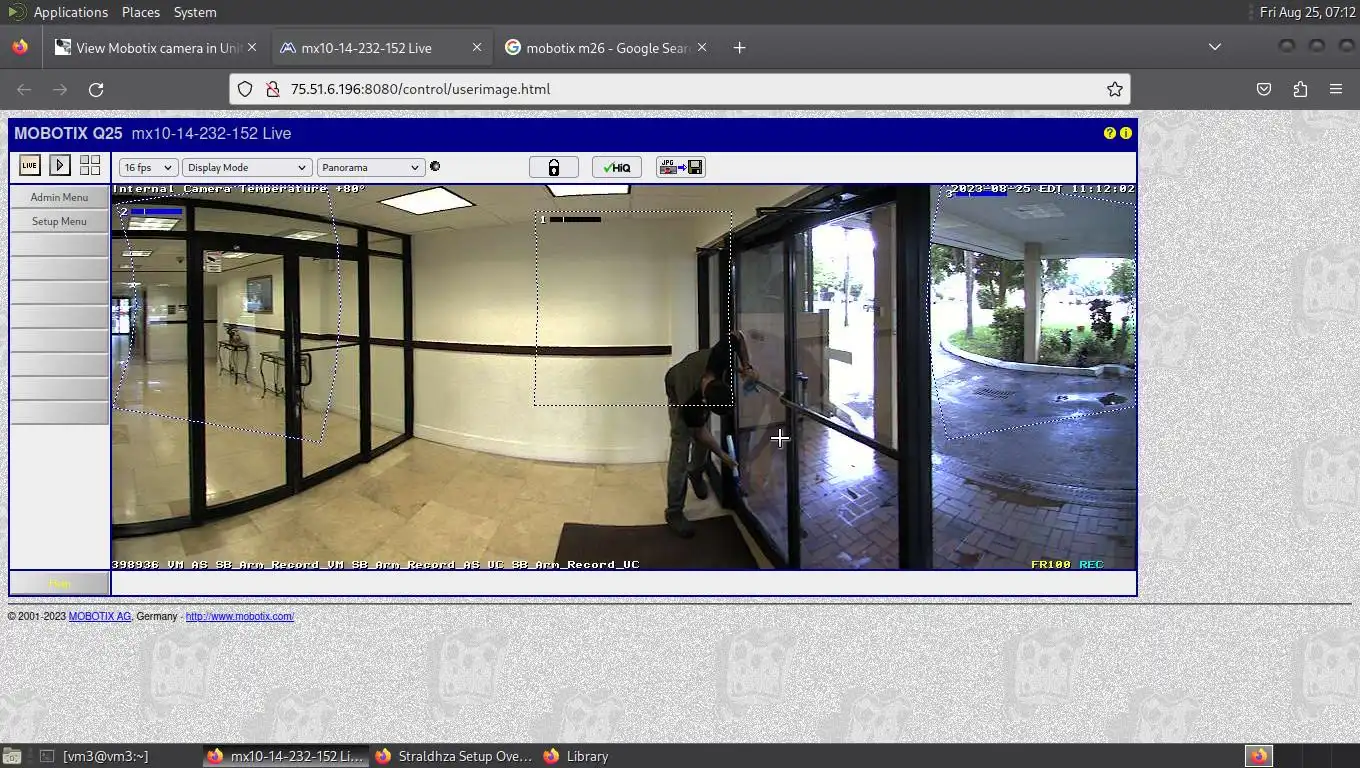Screen dimensions: 1360x768
Task: Expand the list all tabs chevron
Action: (1214, 47)
